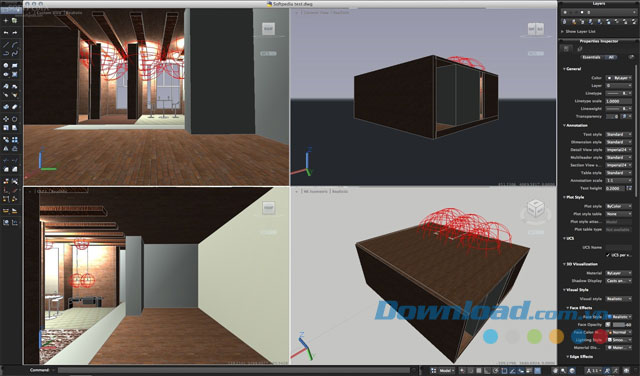Open the Linetype dropdown in General
The width and height of the screenshot is (640, 376).
pyautogui.click(x=619, y=93)
